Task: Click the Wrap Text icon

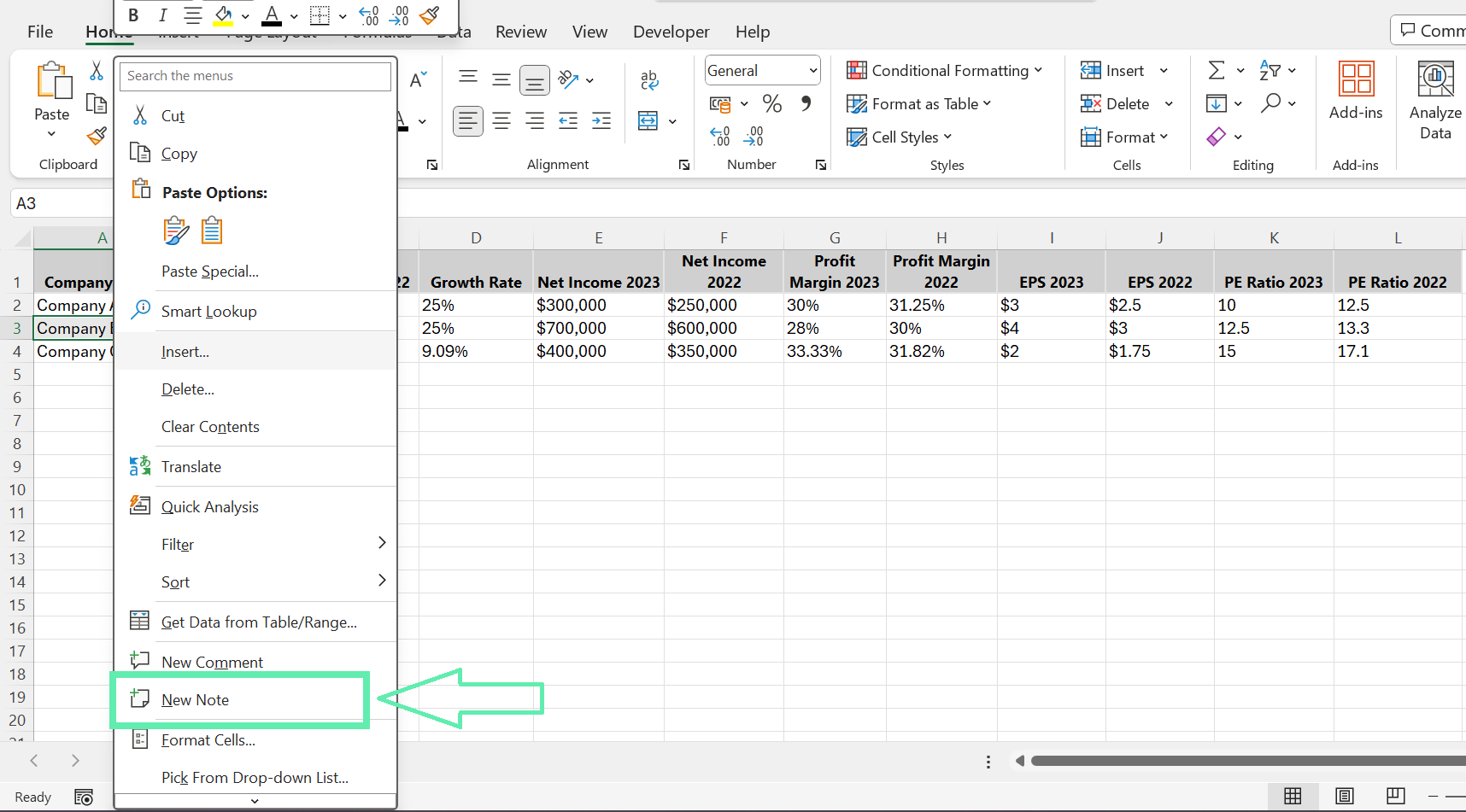Action: tap(649, 80)
